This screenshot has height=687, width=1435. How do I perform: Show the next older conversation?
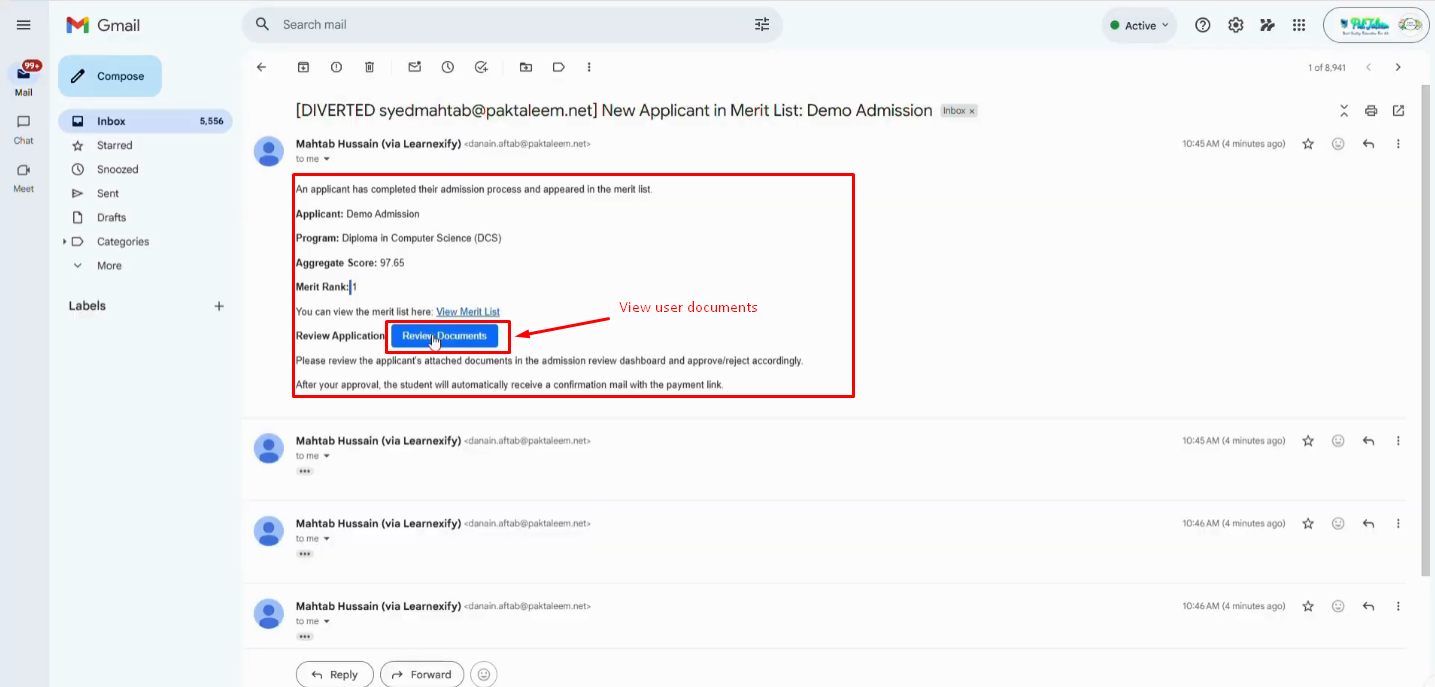pyautogui.click(x=1398, y=67)
